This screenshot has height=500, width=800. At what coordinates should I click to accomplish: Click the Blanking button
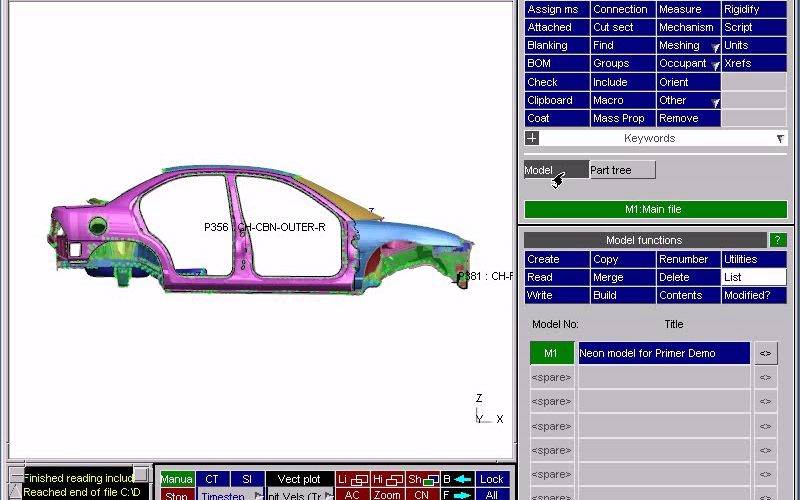[x=557, y=45]
